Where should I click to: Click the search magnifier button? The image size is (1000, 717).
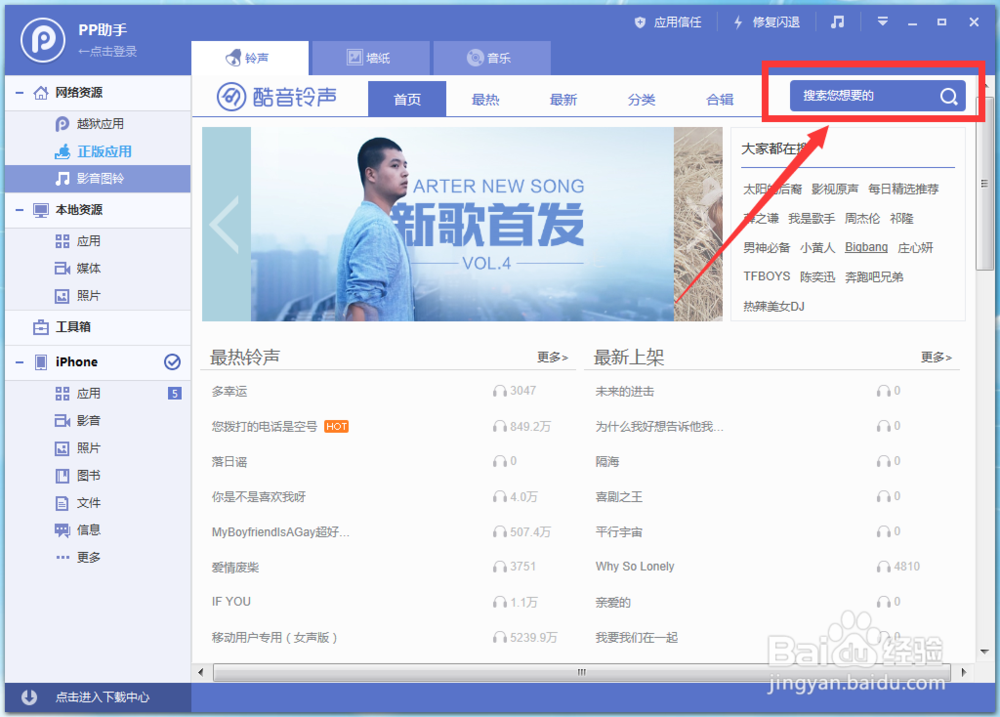tap(949, 96)
